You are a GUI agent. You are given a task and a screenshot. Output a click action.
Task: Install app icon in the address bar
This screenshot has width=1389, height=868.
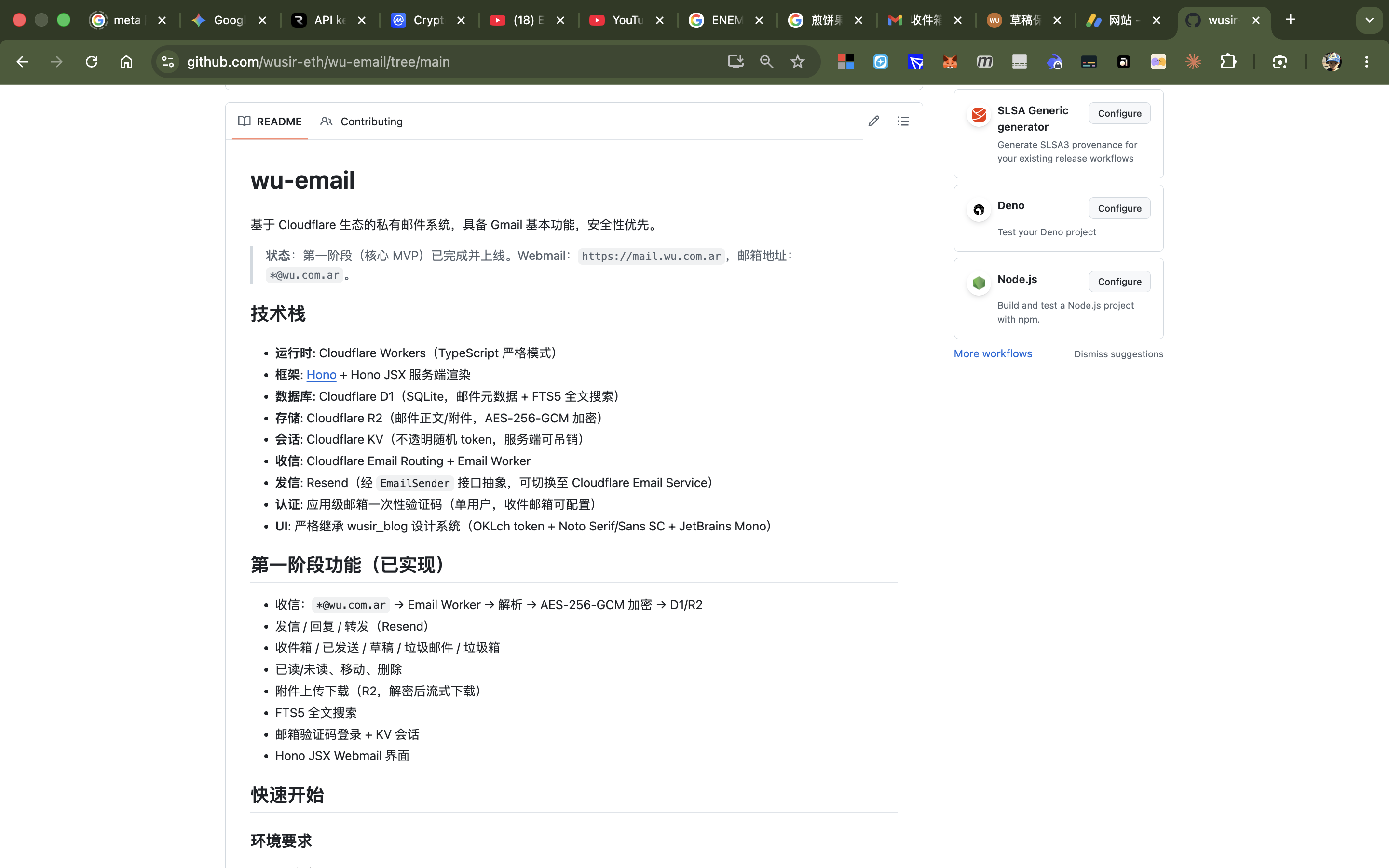tap(735, 61)
